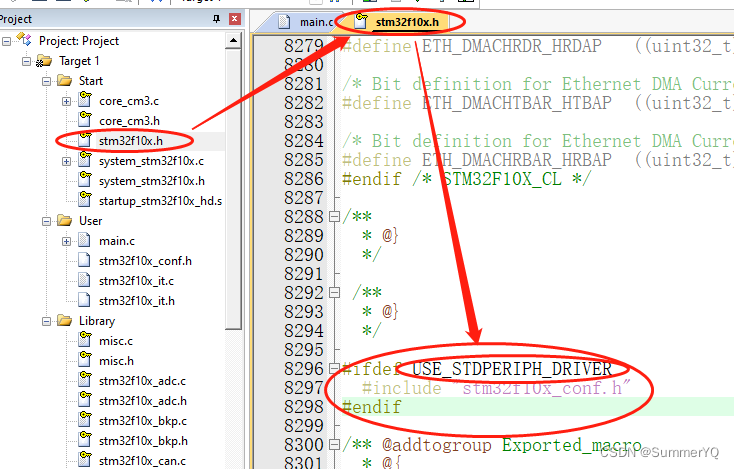Collapse the #ifdef fold at line 8296
Image resolution: width=734 pixels, height=469 pixels.
click(x=334, y=369)
